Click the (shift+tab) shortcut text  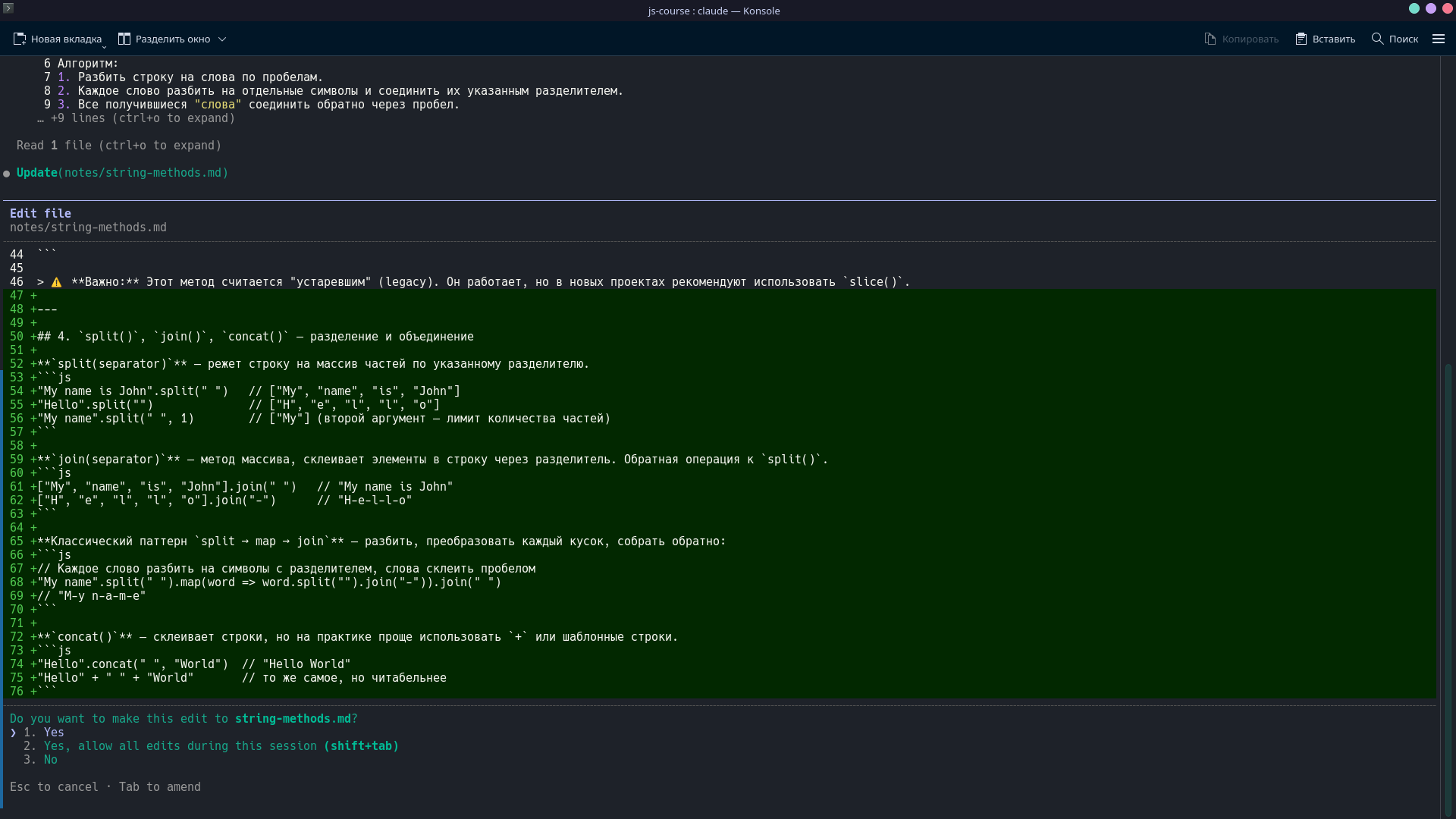362,746
